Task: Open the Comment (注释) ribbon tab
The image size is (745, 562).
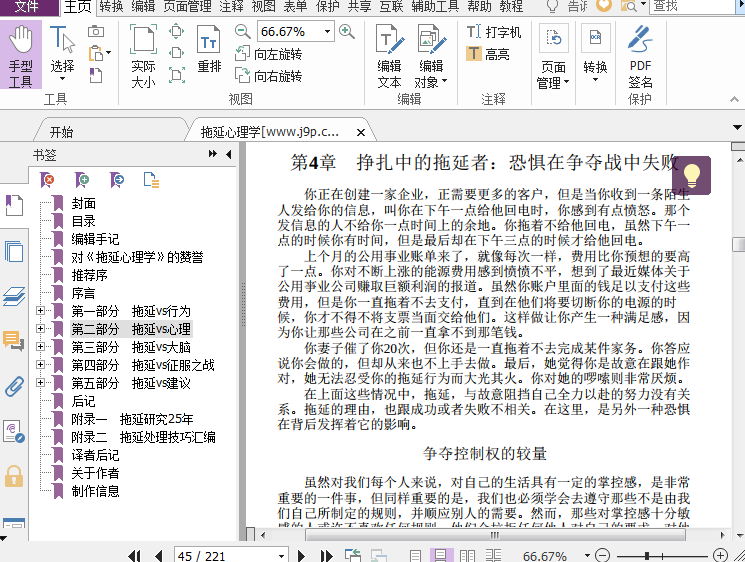Action: pyautogui.click(x=231, y=6)
